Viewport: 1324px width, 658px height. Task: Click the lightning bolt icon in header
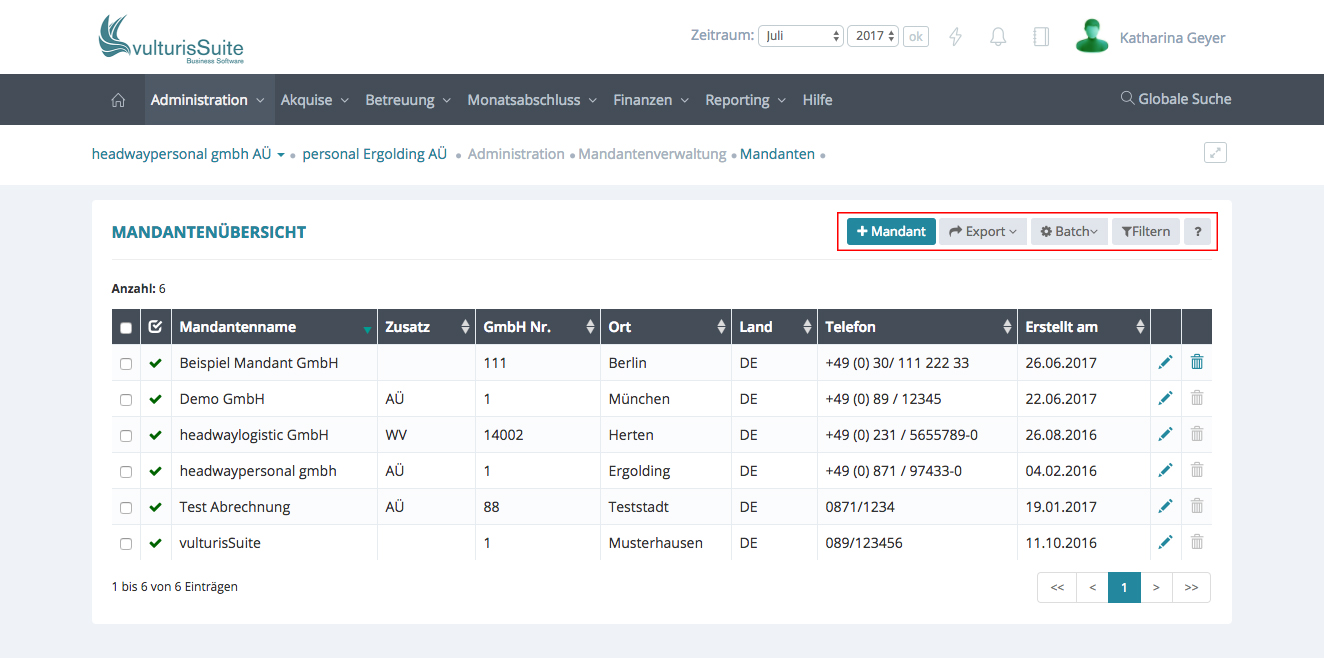tap(955, 37)
